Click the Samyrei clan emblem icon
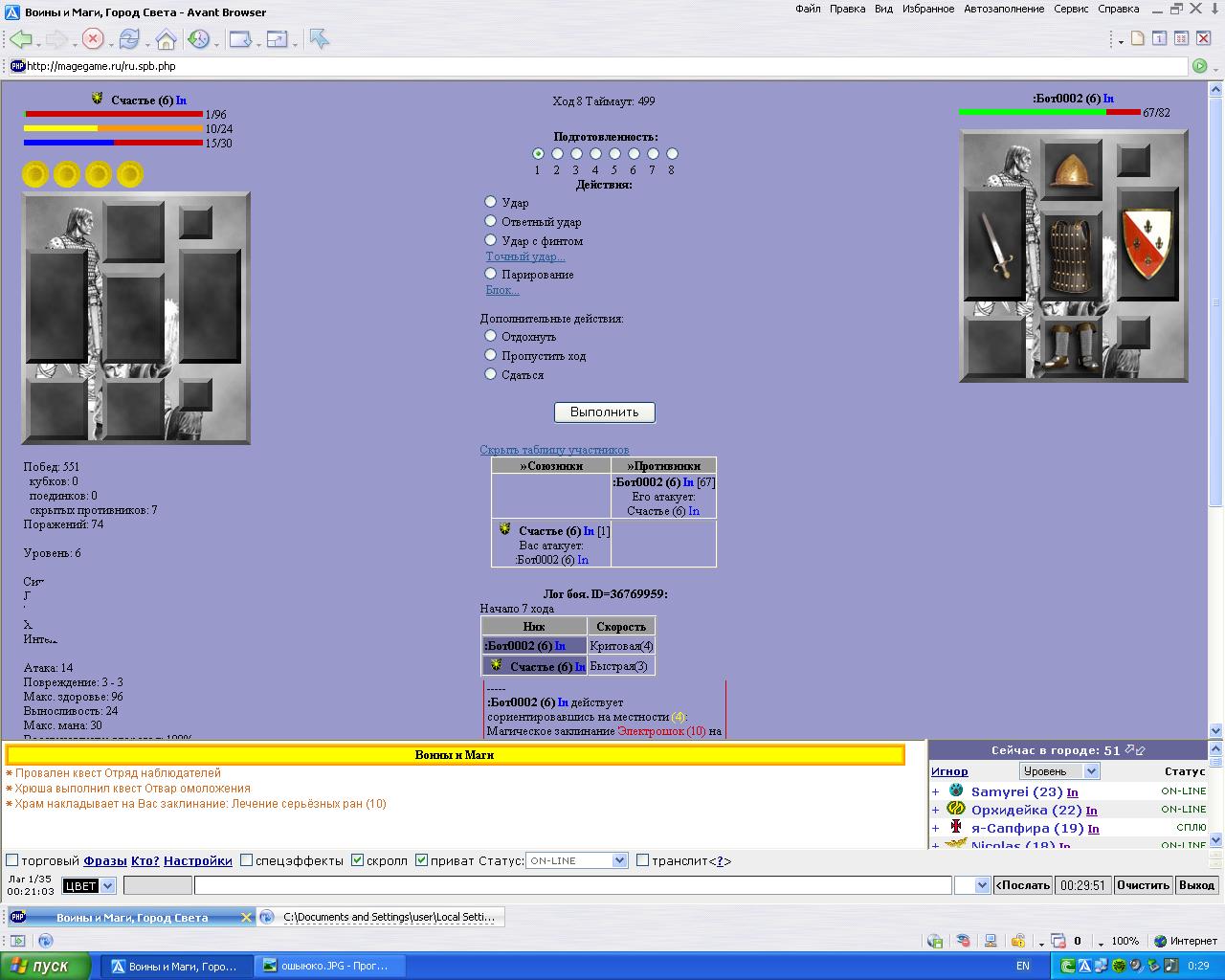This screenshot has height=980, width=1225. coord(956,791)
